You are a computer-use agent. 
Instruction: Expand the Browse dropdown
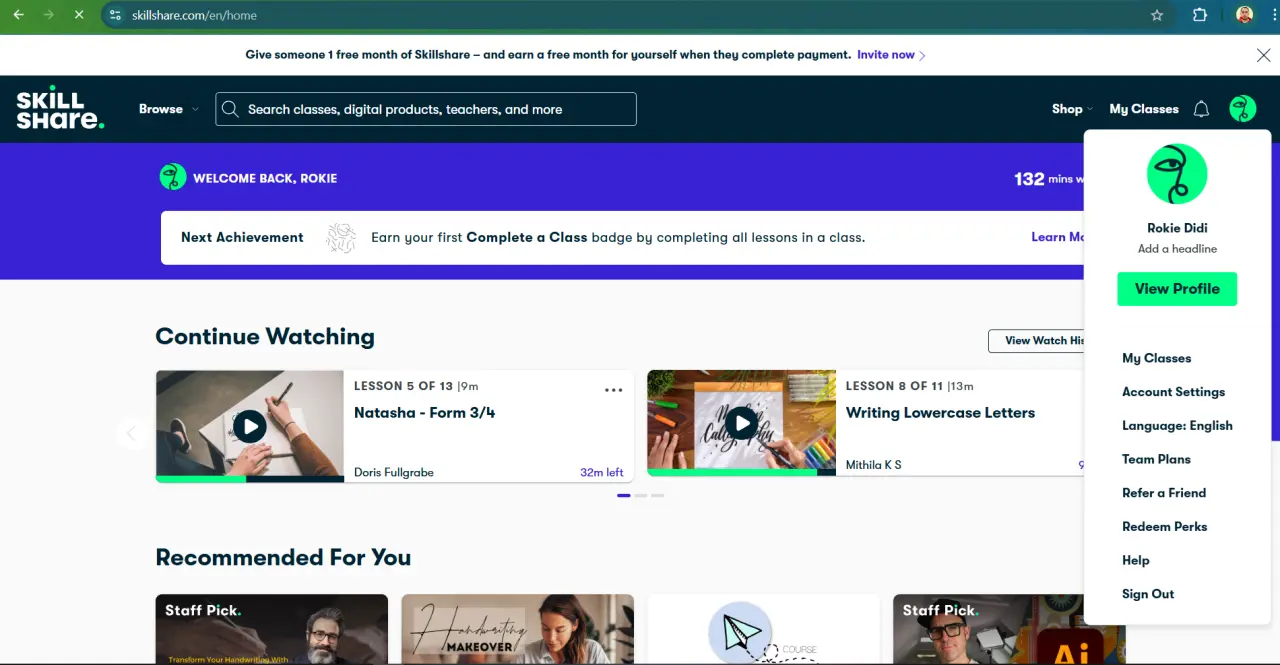point(168,109)
